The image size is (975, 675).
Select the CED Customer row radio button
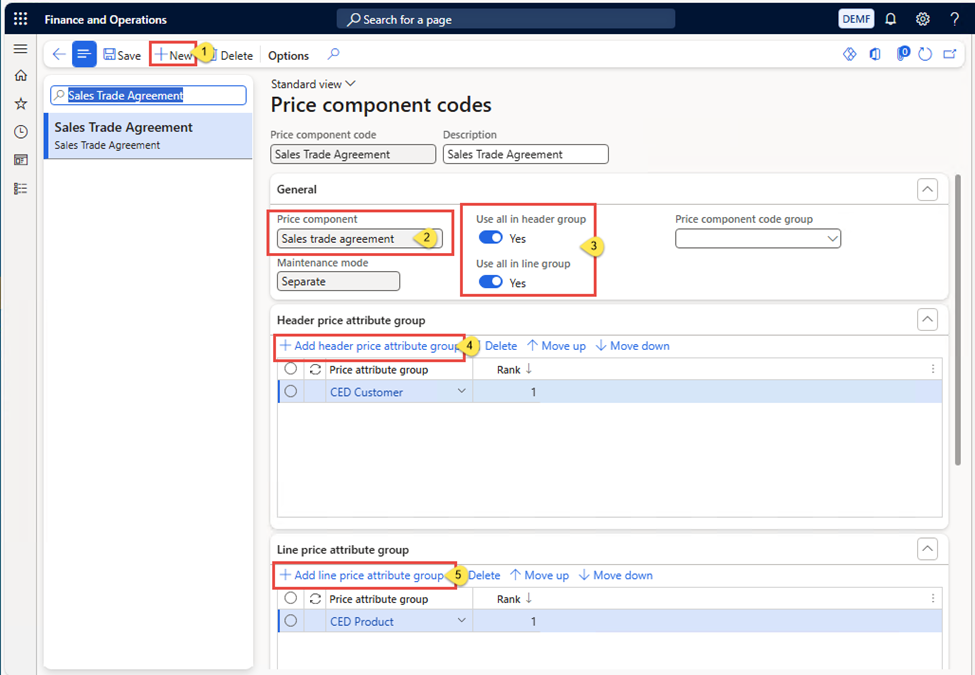[x=290, y=392]
